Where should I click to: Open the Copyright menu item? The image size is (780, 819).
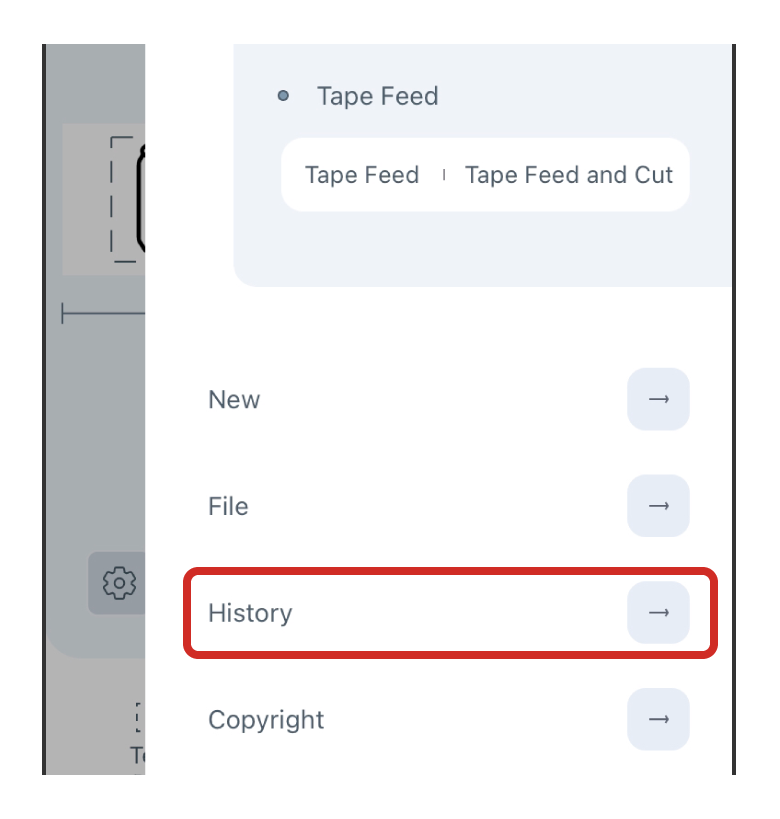266,720
